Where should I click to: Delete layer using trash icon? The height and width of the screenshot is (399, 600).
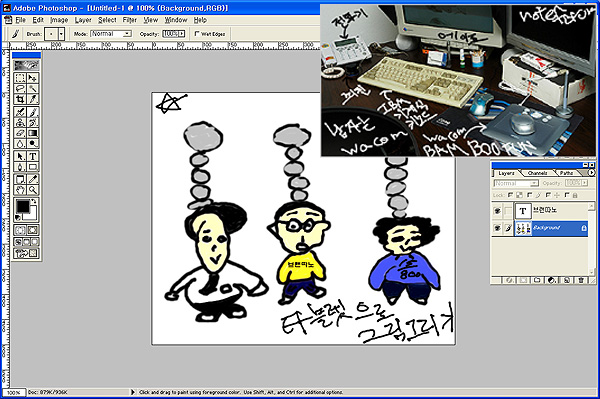581,280
